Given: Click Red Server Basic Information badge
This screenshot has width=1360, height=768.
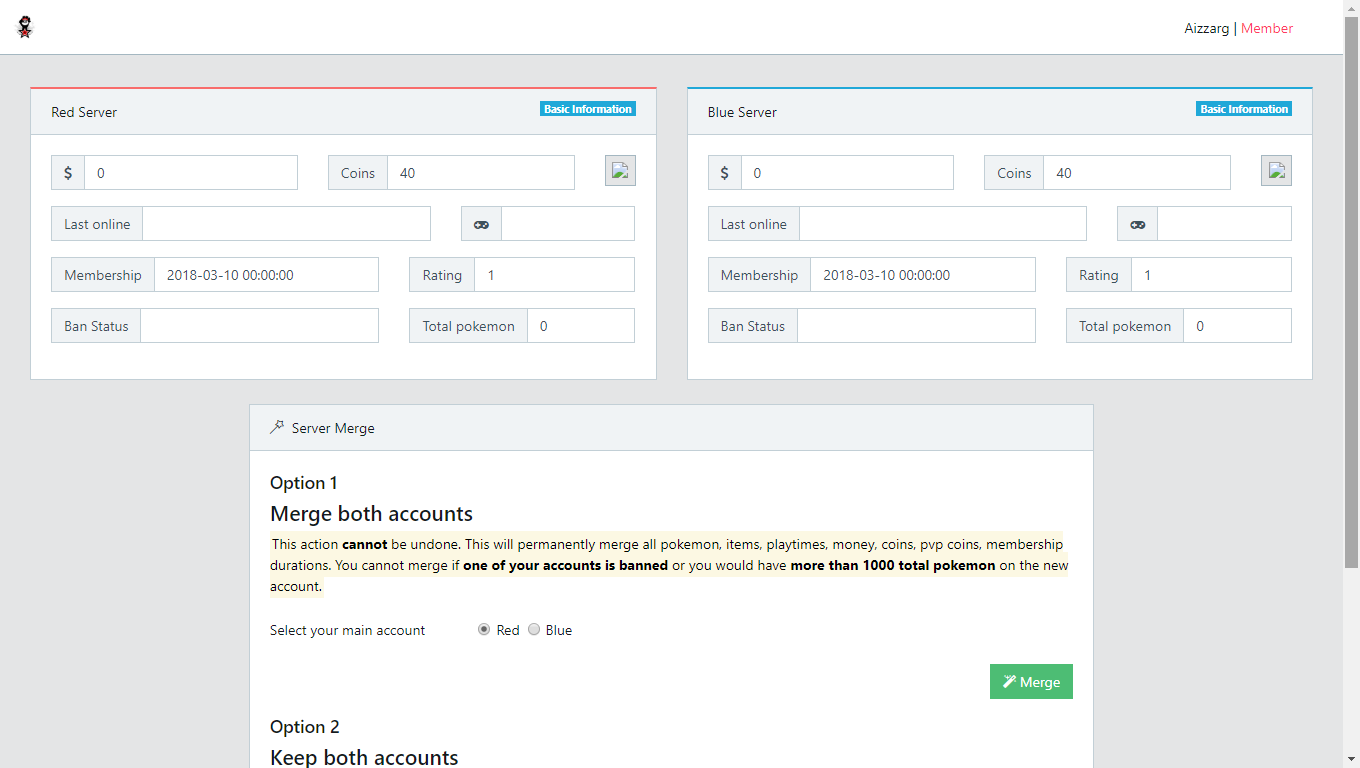Looking at the screenshot, I should tap(588, 109).
